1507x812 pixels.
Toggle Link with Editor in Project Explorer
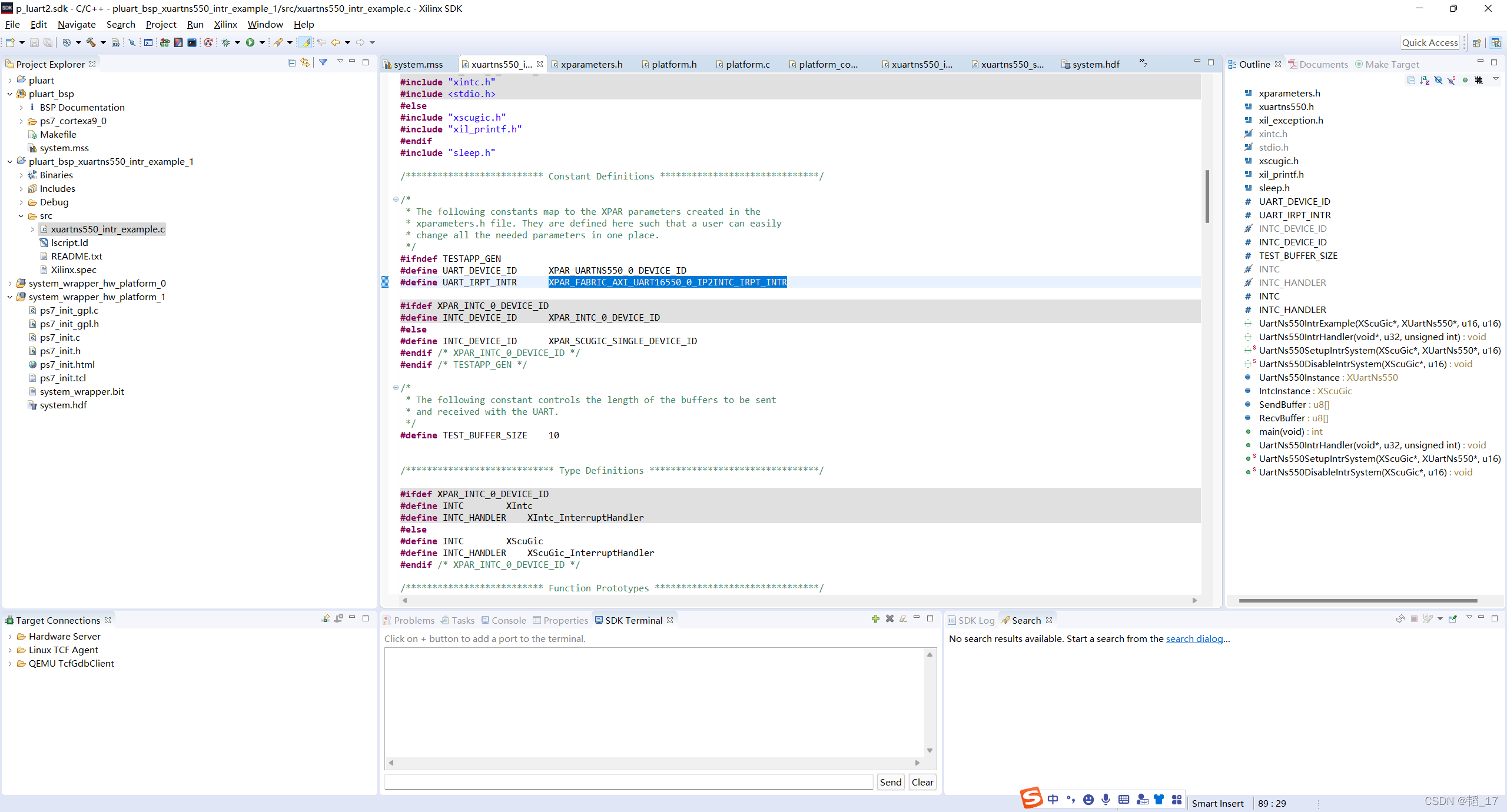[x=305, y=63]
